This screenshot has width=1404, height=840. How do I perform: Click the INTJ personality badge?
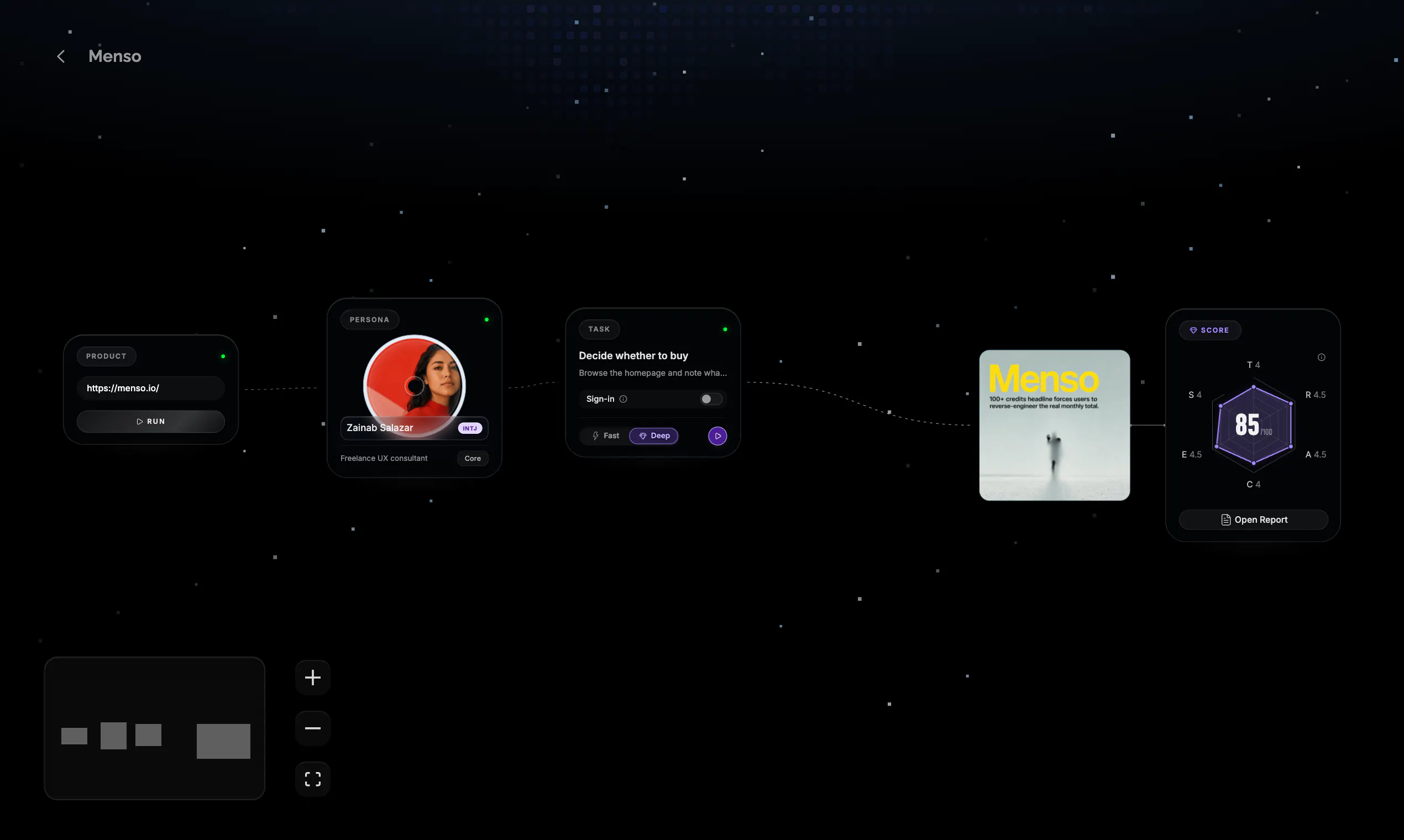pyautogui.click(x=470, y=428)
